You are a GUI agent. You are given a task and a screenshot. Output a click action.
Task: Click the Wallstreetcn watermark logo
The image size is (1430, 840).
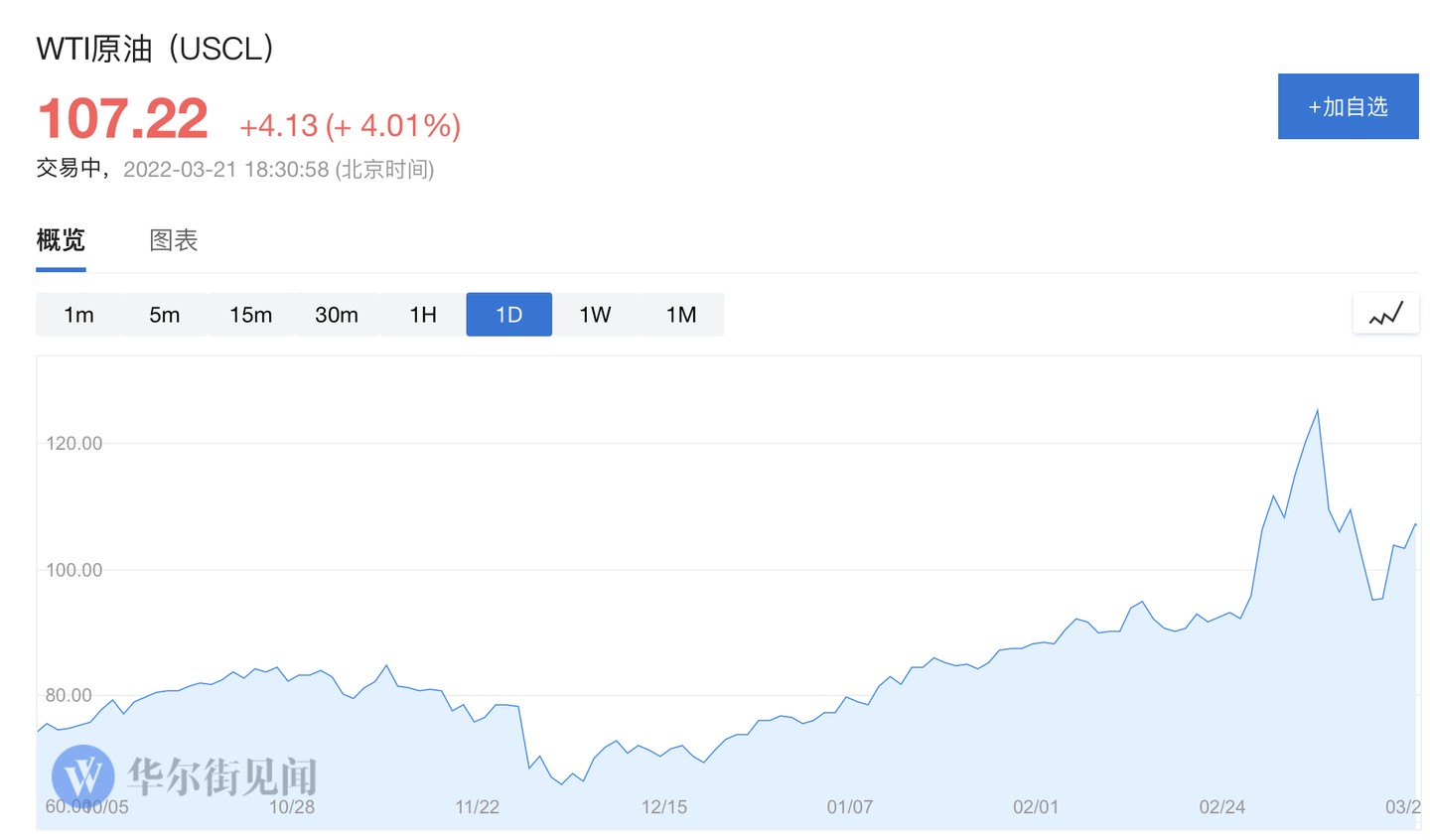click(x=83, y=775)
